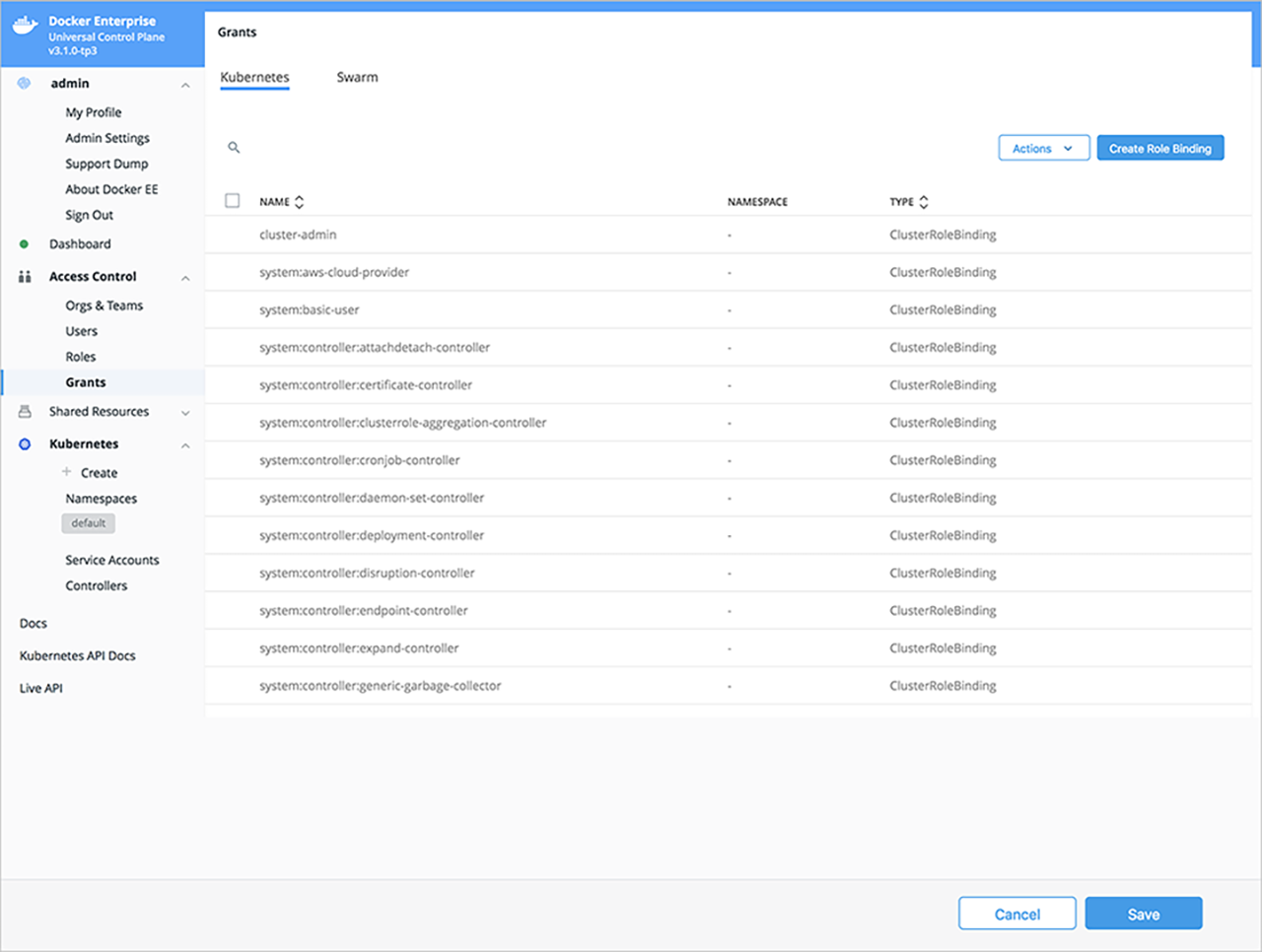Click the search magnifier icon

coord(234,148)
